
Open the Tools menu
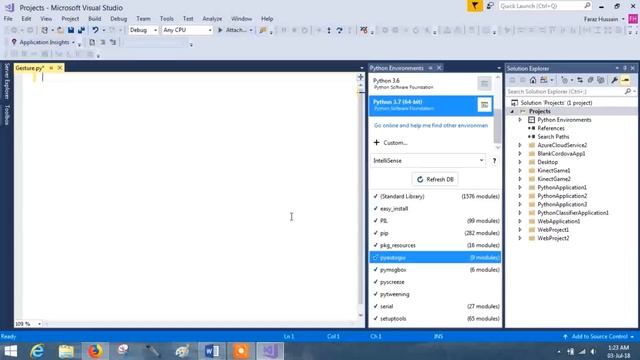[x=167, y=19]
